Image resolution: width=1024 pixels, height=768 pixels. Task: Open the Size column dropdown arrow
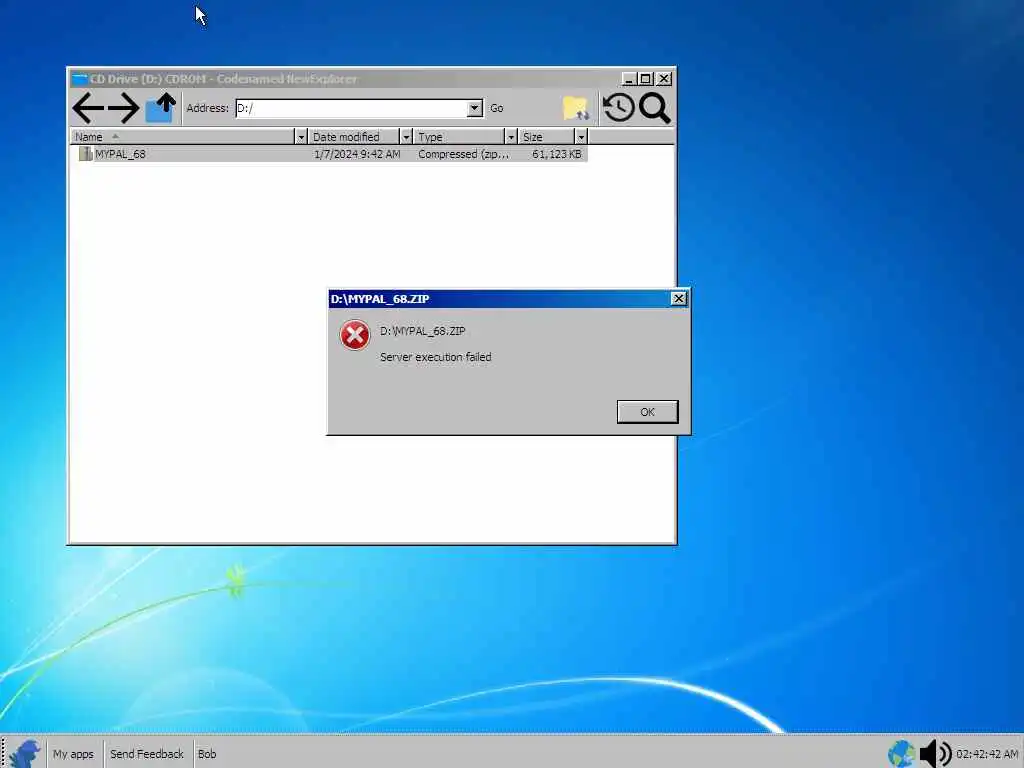point(581,137)
